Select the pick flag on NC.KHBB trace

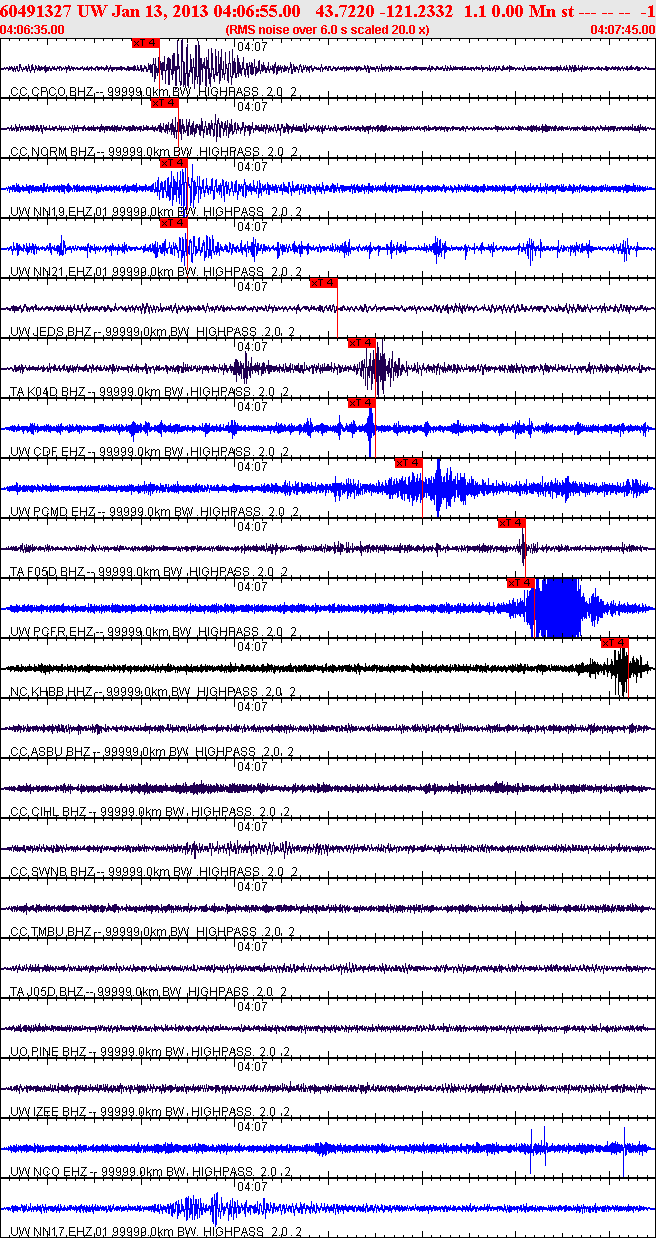pos(615,643)
